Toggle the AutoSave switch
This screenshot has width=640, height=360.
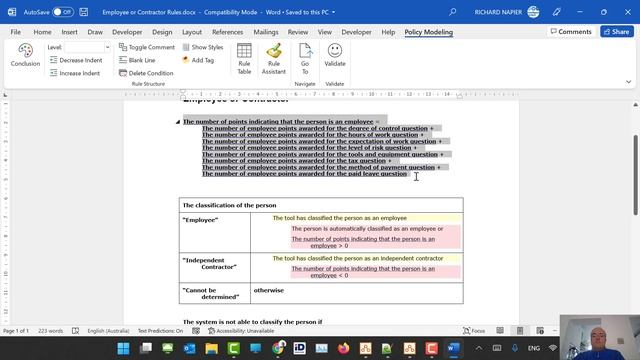coord(63,12)
